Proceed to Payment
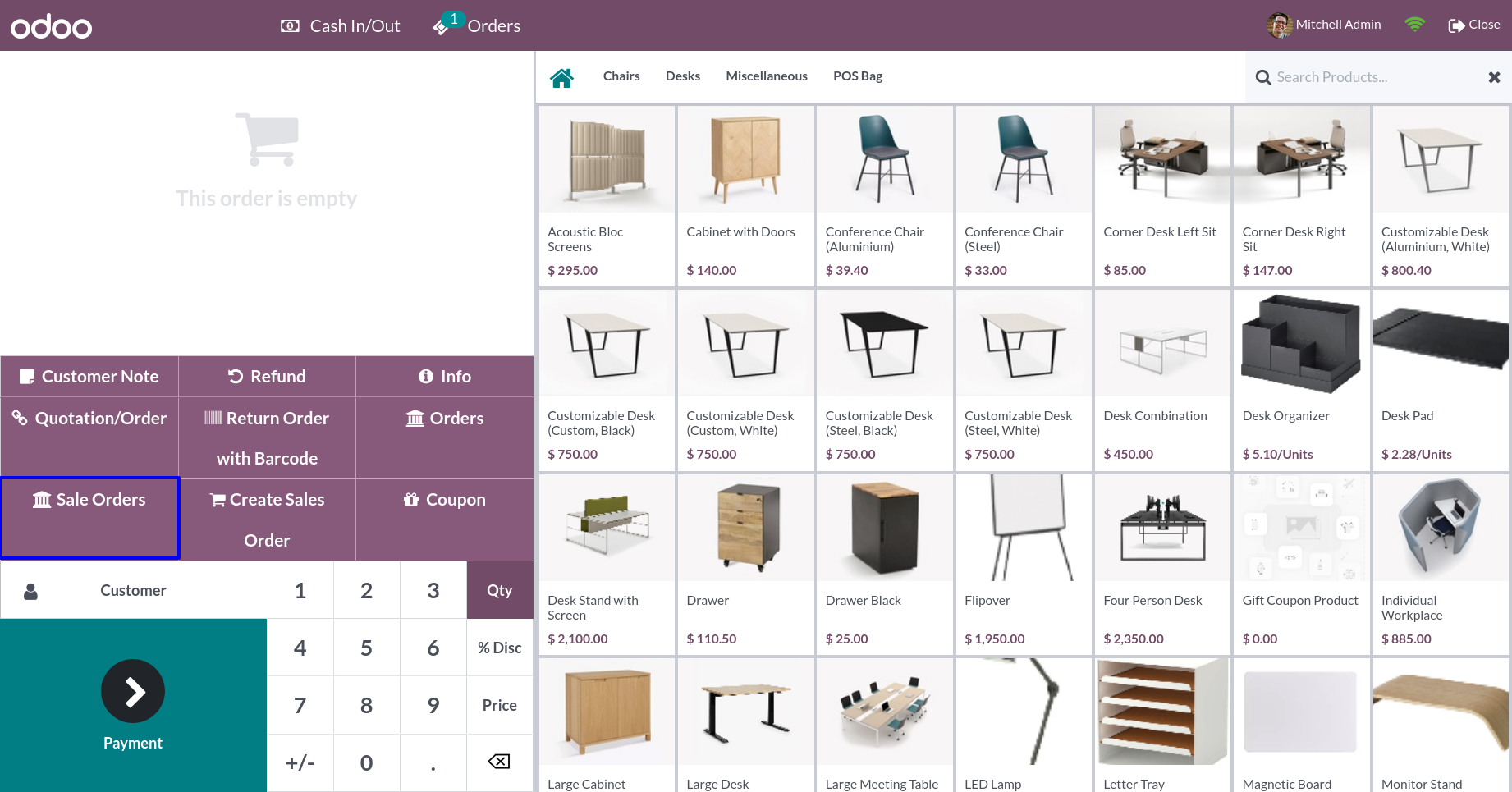Screen dimensions: 1512x792 [x=133, y=705]
